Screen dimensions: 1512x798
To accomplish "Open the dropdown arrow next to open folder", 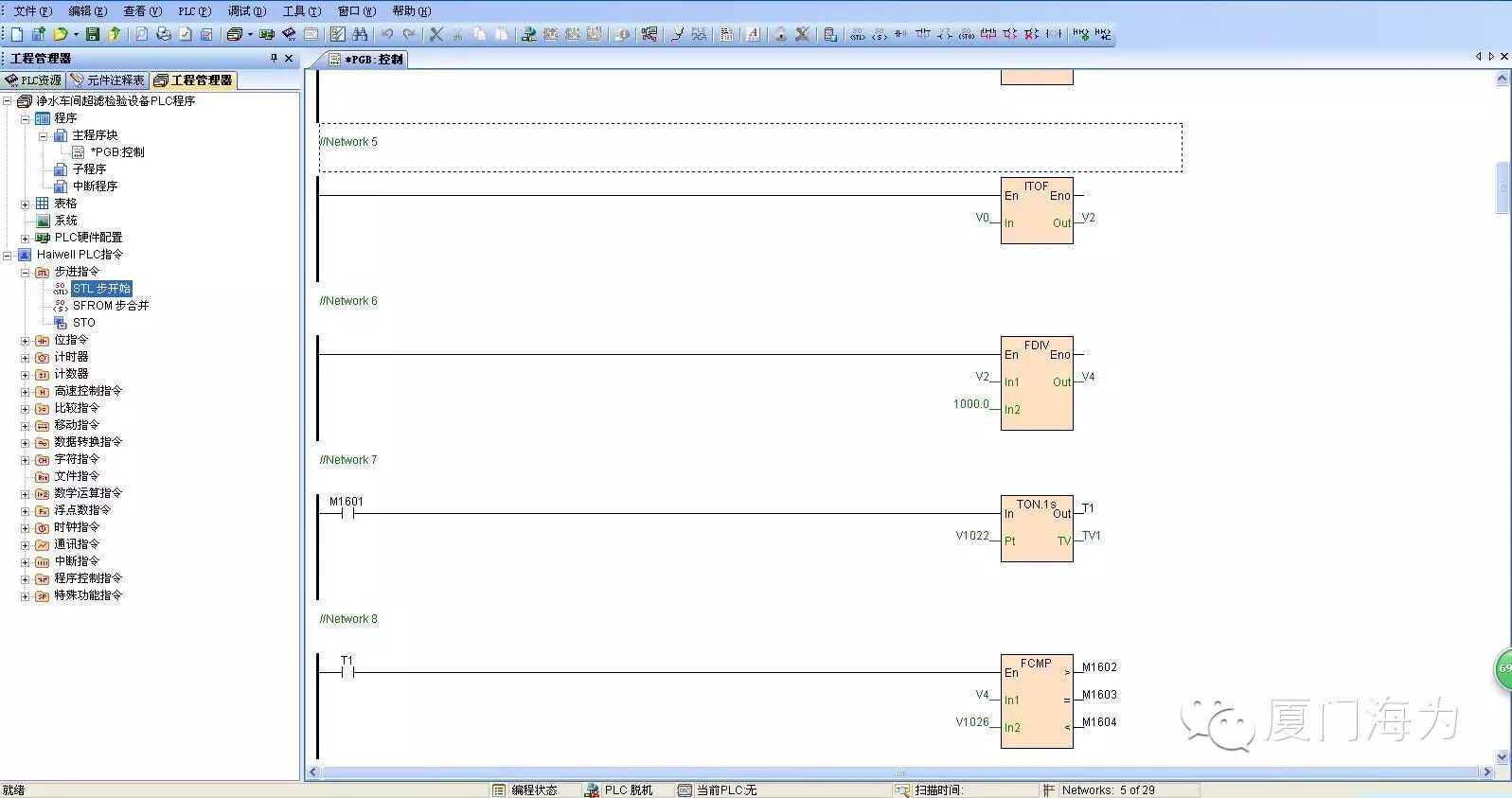I will pos(76,34).
